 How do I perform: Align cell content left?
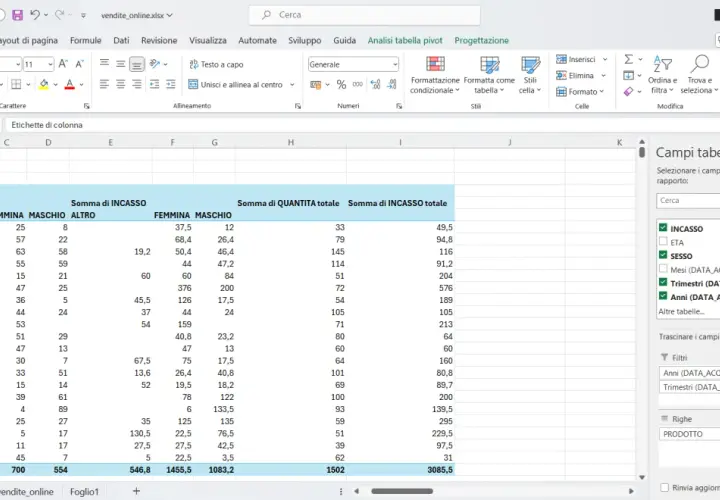[x=105, y=84]
